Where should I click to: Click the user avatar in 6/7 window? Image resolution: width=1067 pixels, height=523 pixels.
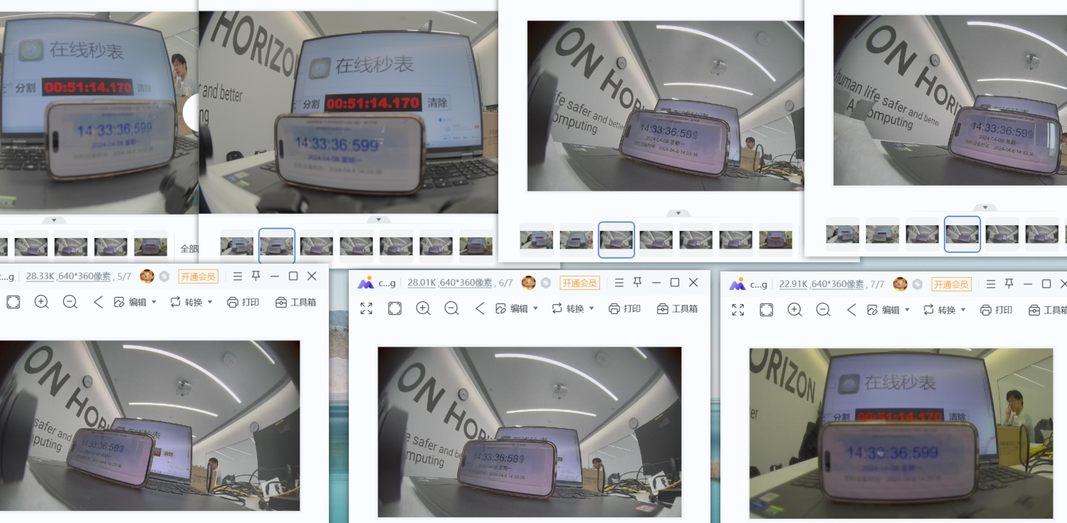(528, 283)
